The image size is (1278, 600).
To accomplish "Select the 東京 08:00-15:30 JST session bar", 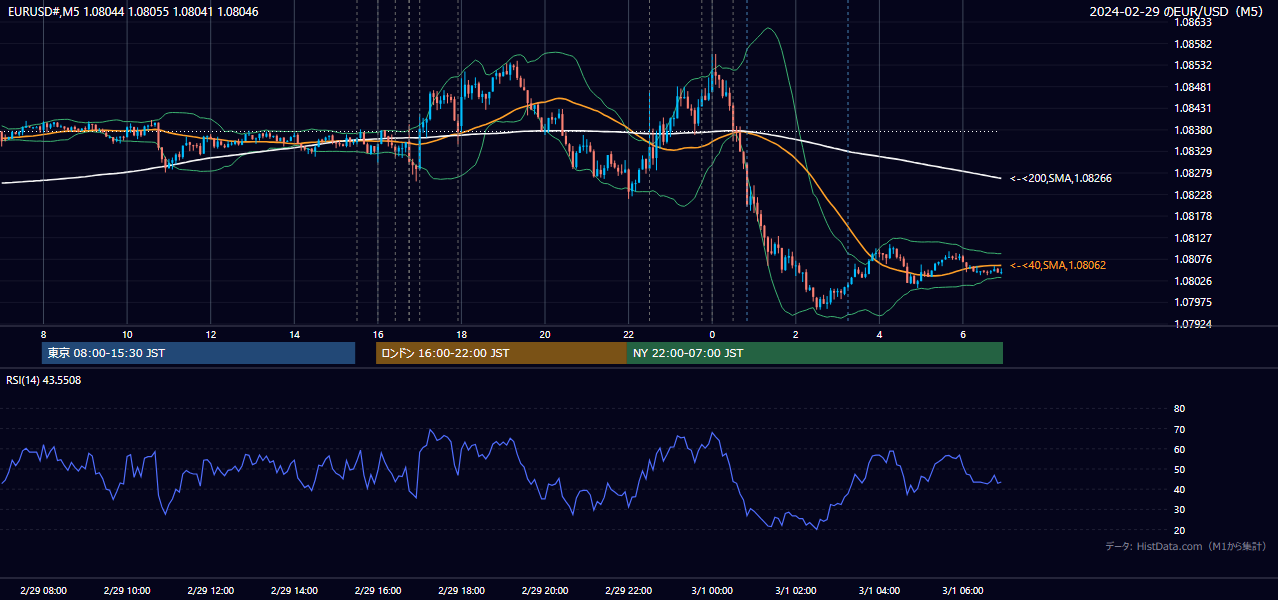I will click(198, 353).
